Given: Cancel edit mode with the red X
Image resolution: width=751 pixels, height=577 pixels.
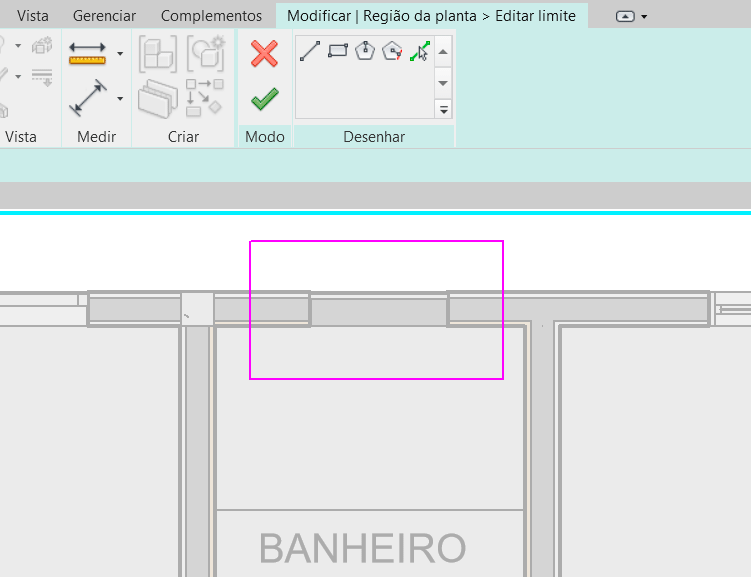Looking at the screenshot, I should 264,54.
